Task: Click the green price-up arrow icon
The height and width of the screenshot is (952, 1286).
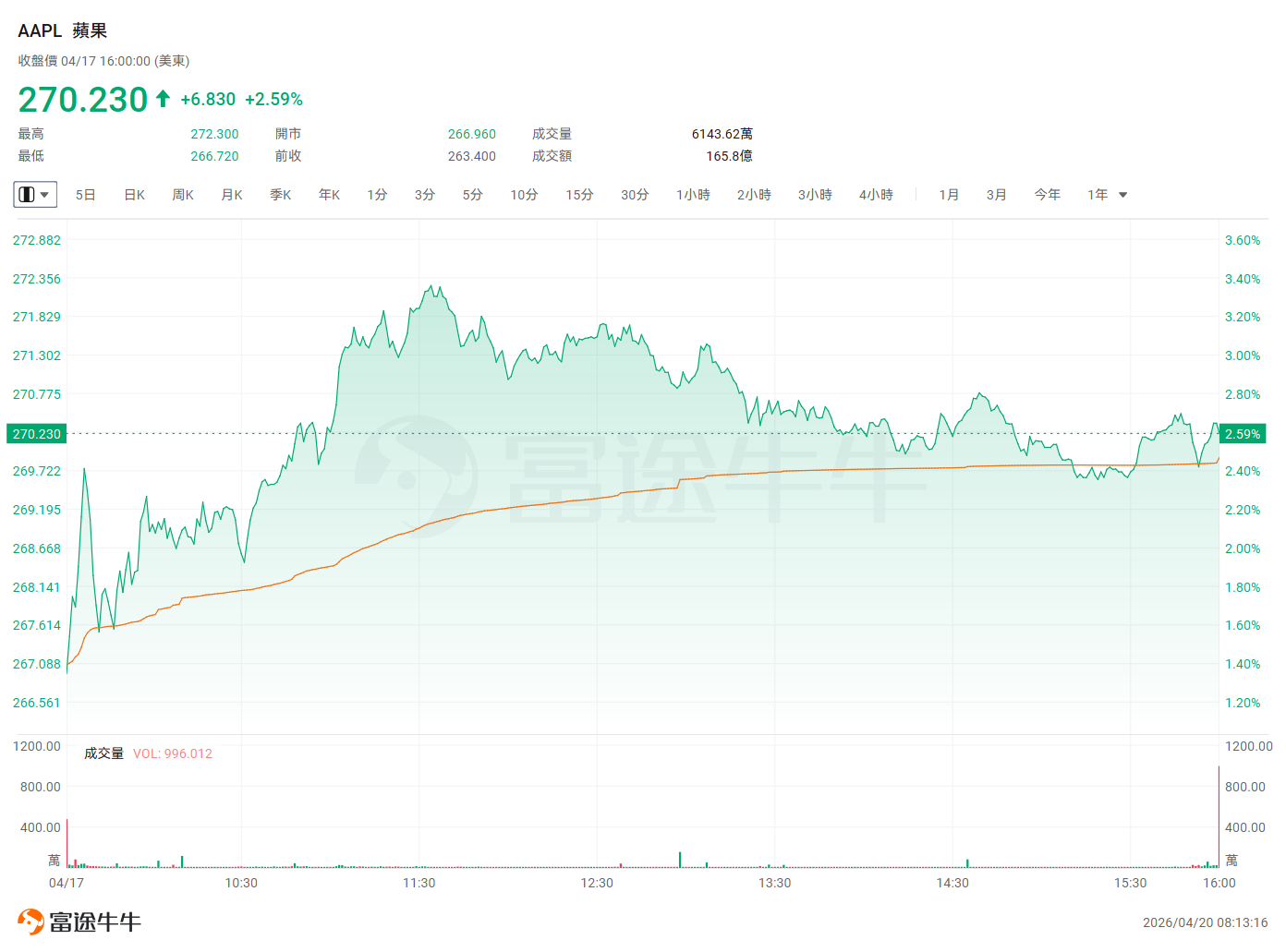Action: [x=163, y=98]
